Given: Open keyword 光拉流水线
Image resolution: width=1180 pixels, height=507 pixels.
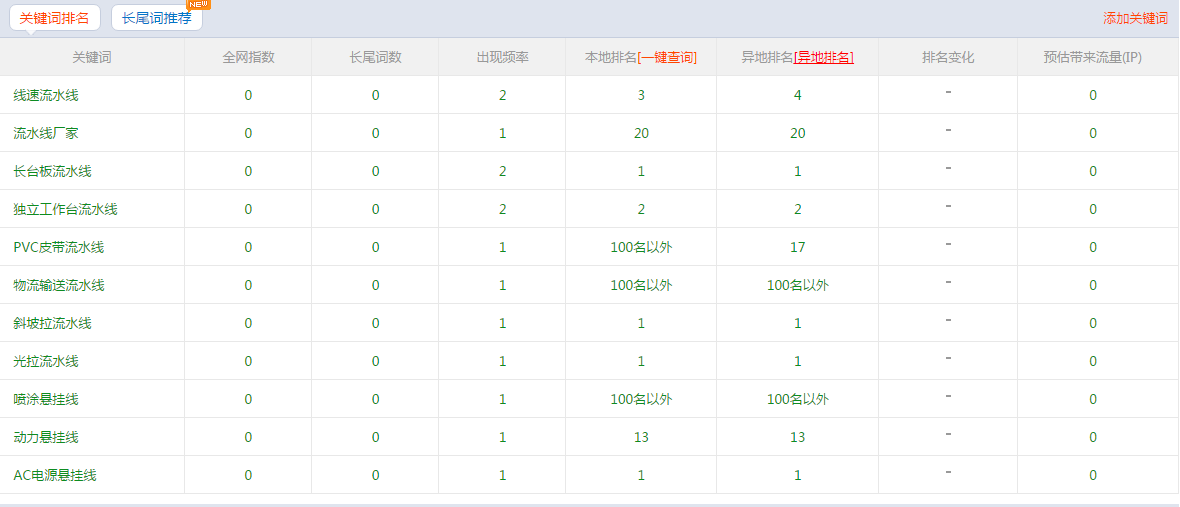Looking at the screenshot, I should pos(46,361).
